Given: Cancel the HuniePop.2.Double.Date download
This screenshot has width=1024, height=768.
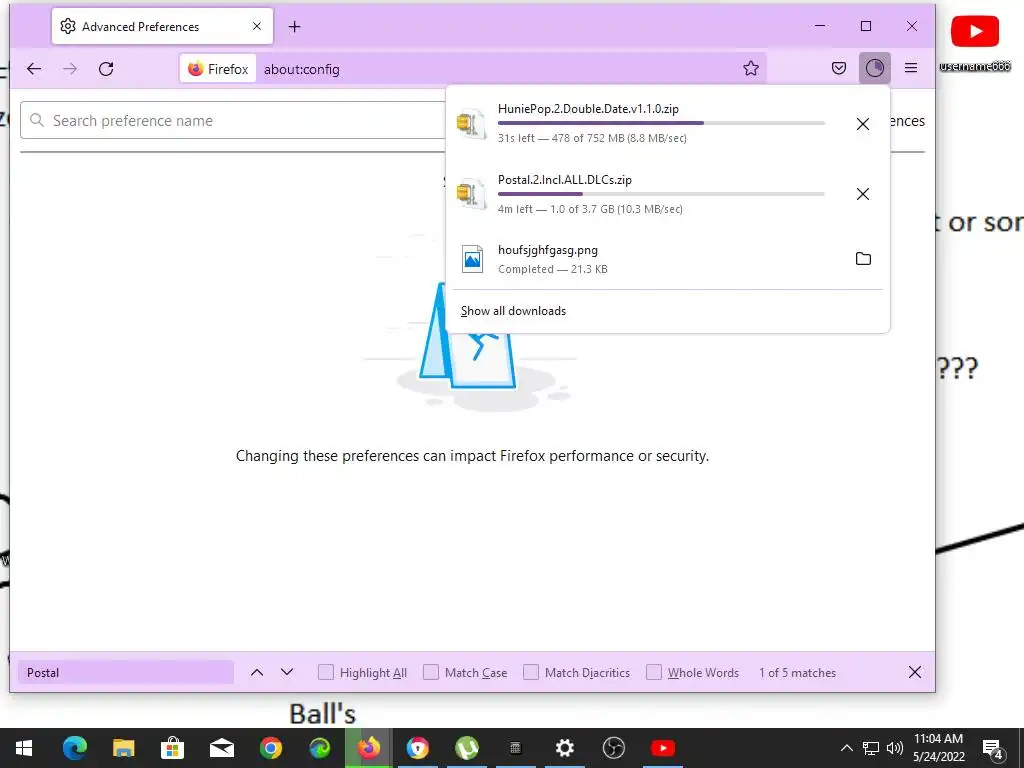Looking at the screenshot, I should click(863, 124).
